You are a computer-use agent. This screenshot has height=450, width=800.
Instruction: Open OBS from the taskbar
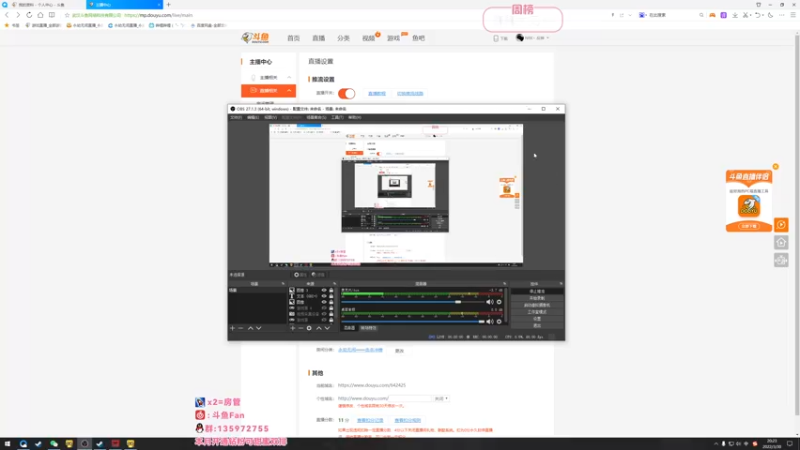(85, 444)
